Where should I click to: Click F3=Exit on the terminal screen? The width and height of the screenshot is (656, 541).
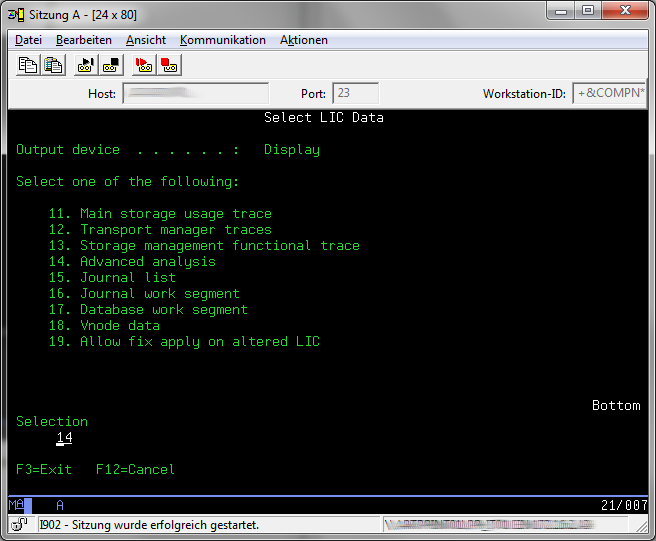(44, 470)
